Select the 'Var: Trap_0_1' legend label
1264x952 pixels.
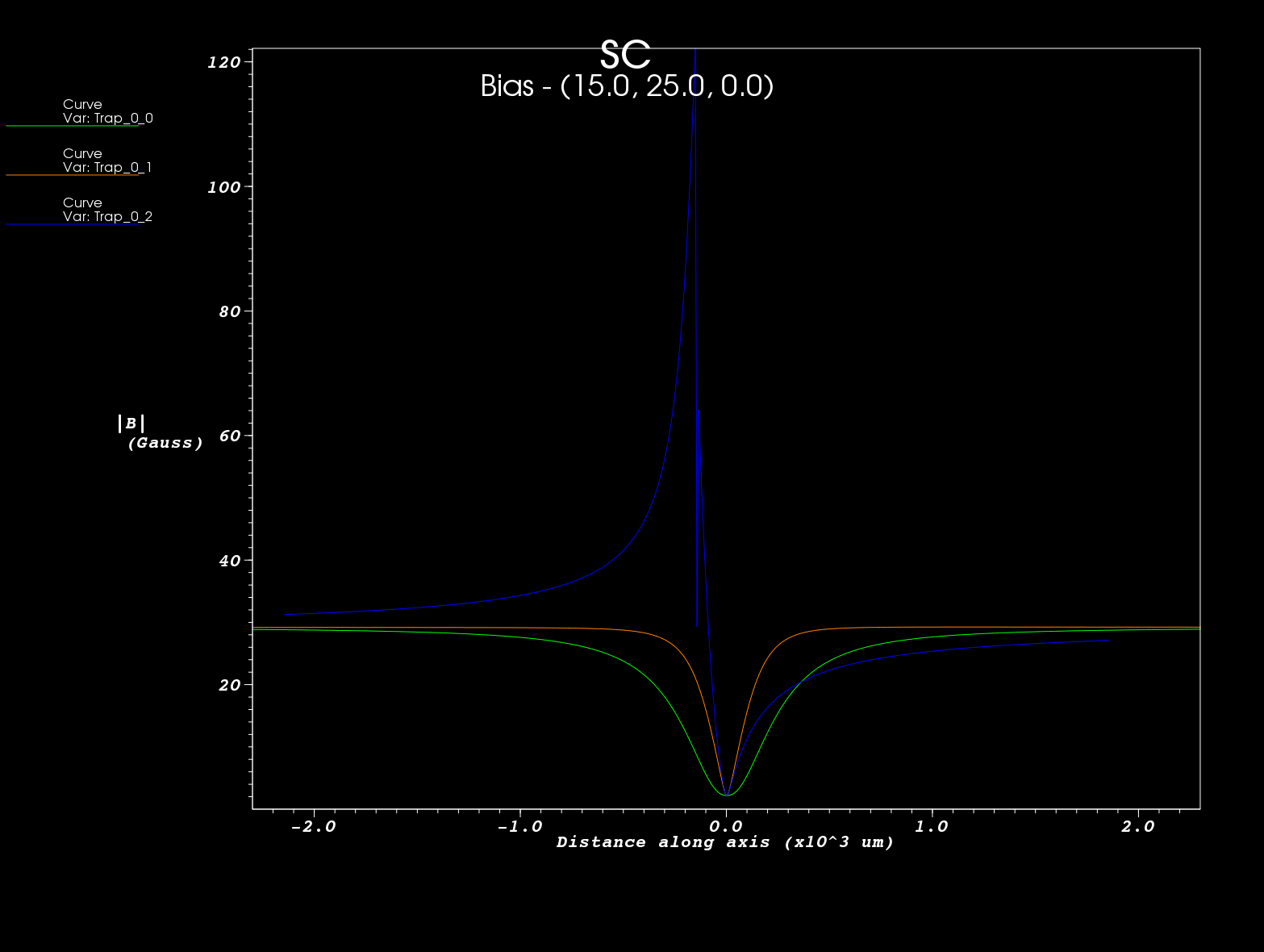click(107, 168)
